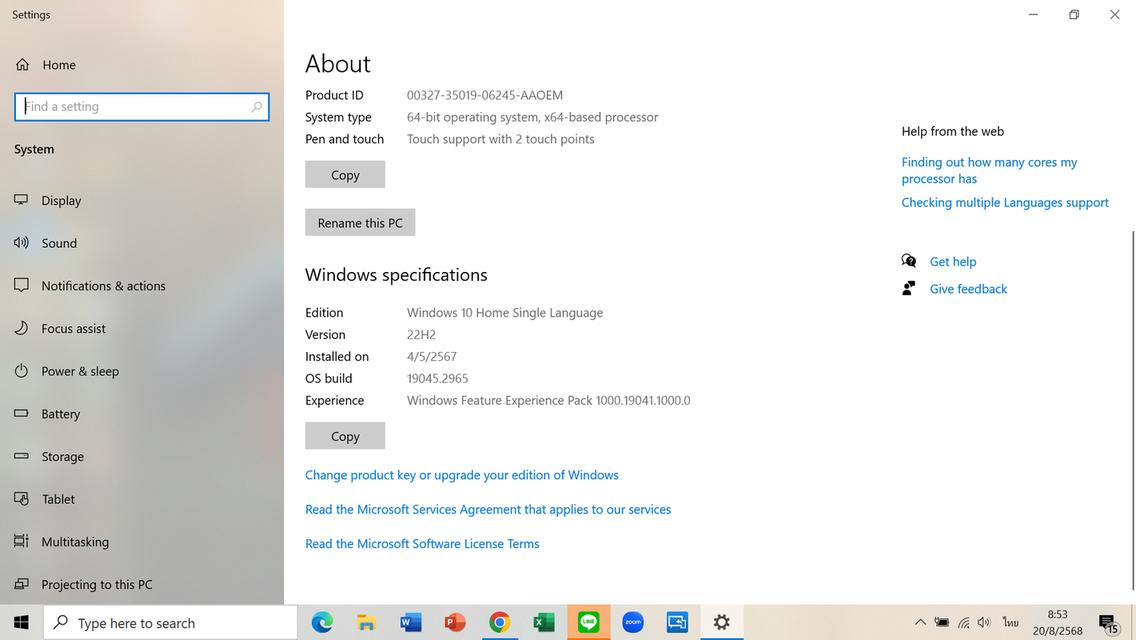
Task: Click the Tablet icon in sidebar
Action: coord(21,499)
